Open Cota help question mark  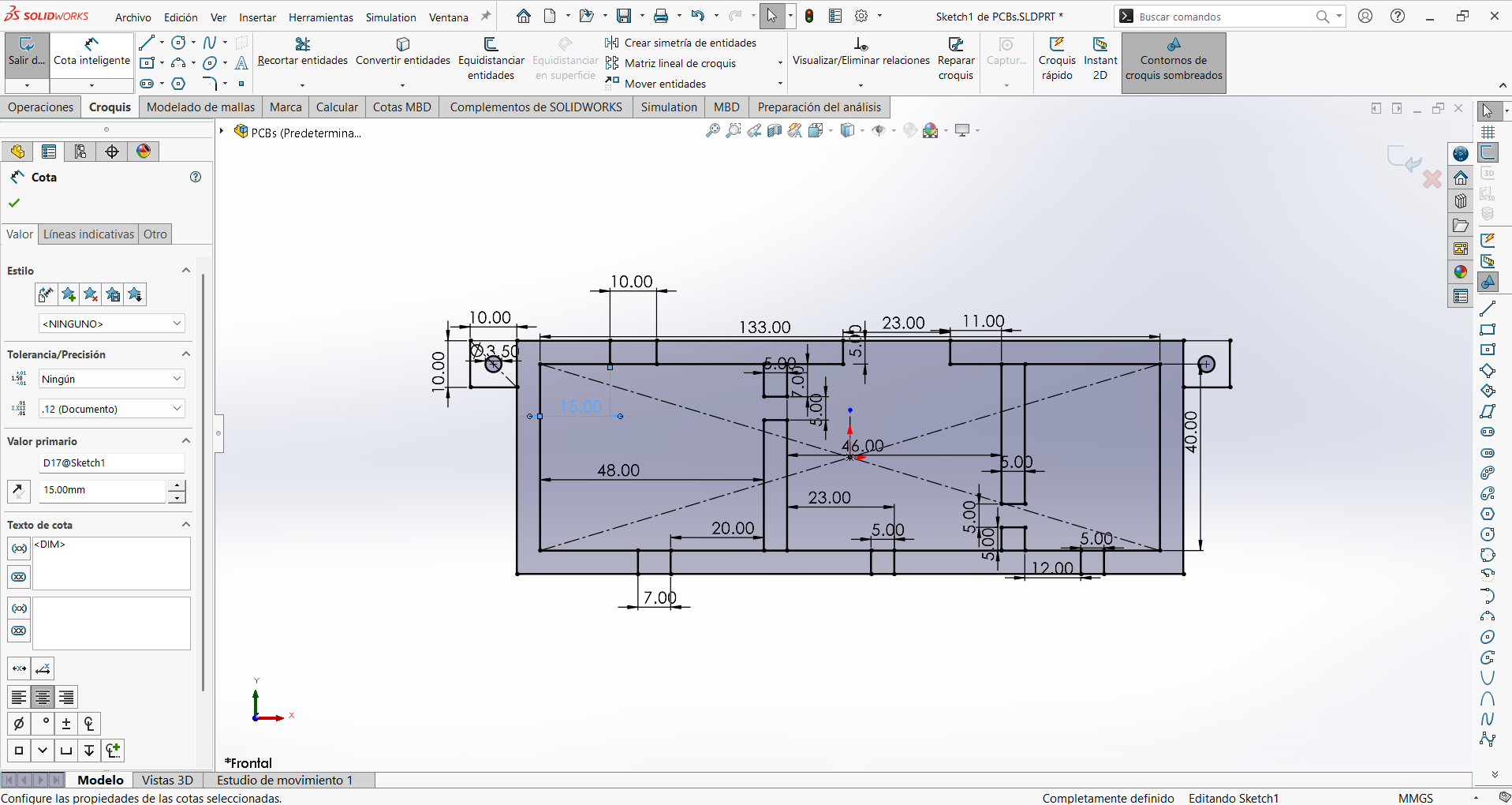pos(196,177)
